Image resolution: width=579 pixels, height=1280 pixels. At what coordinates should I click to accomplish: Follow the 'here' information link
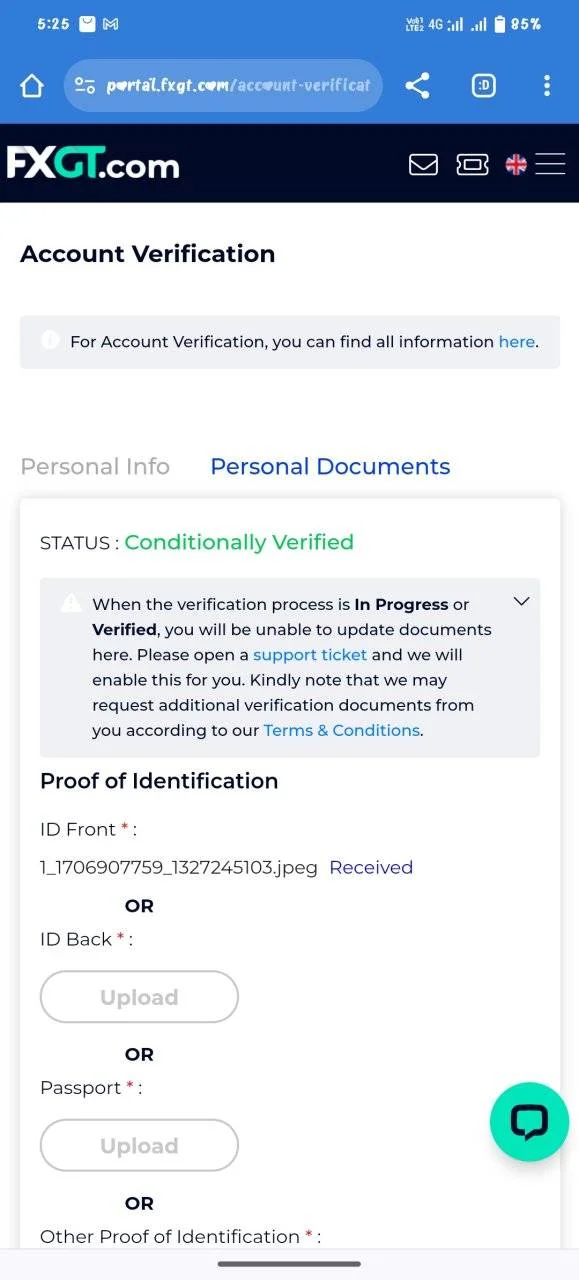tap(516, 342)
